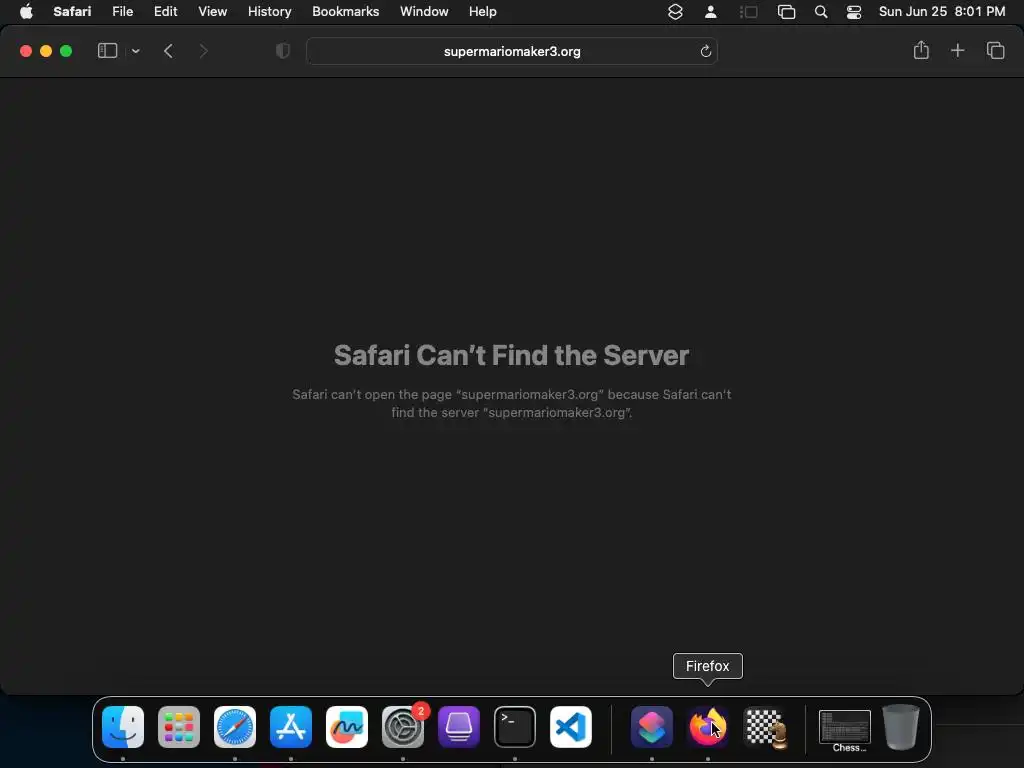This screenshot has height=768, width=1024.
Task: Open the Safari menu
Action: pos(72,12)
